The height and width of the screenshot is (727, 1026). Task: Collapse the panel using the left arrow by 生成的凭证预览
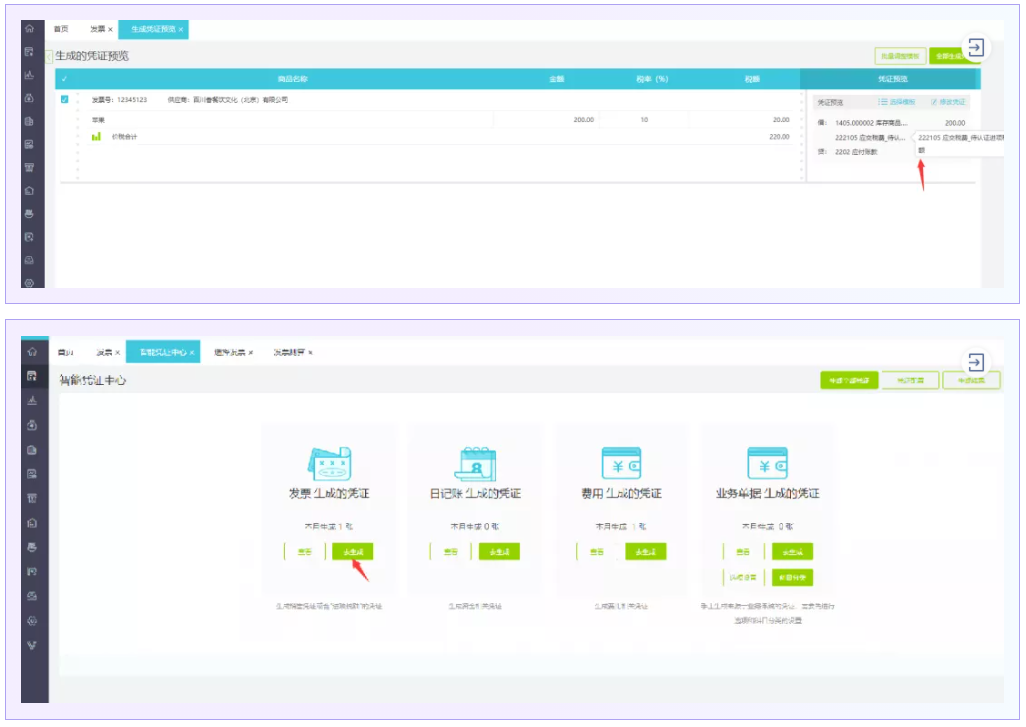pyautogui.click(x=48, y=57)
